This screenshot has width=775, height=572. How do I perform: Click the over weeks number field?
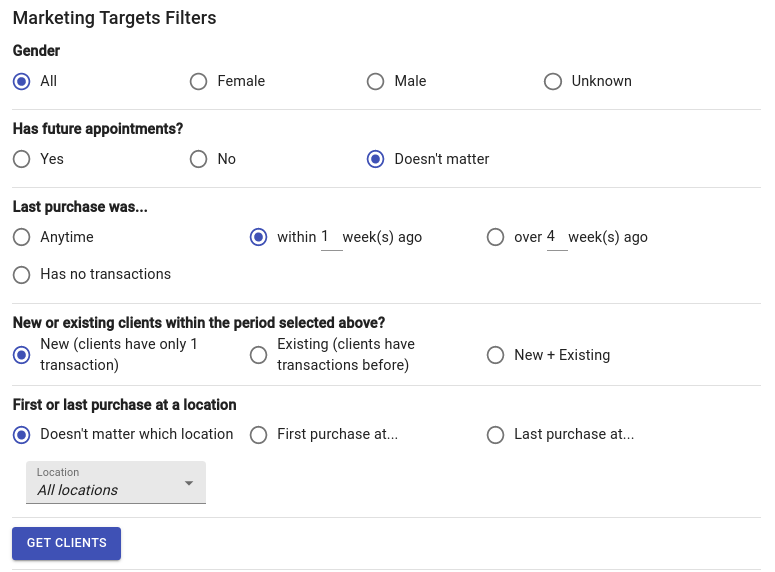point(557,237)
